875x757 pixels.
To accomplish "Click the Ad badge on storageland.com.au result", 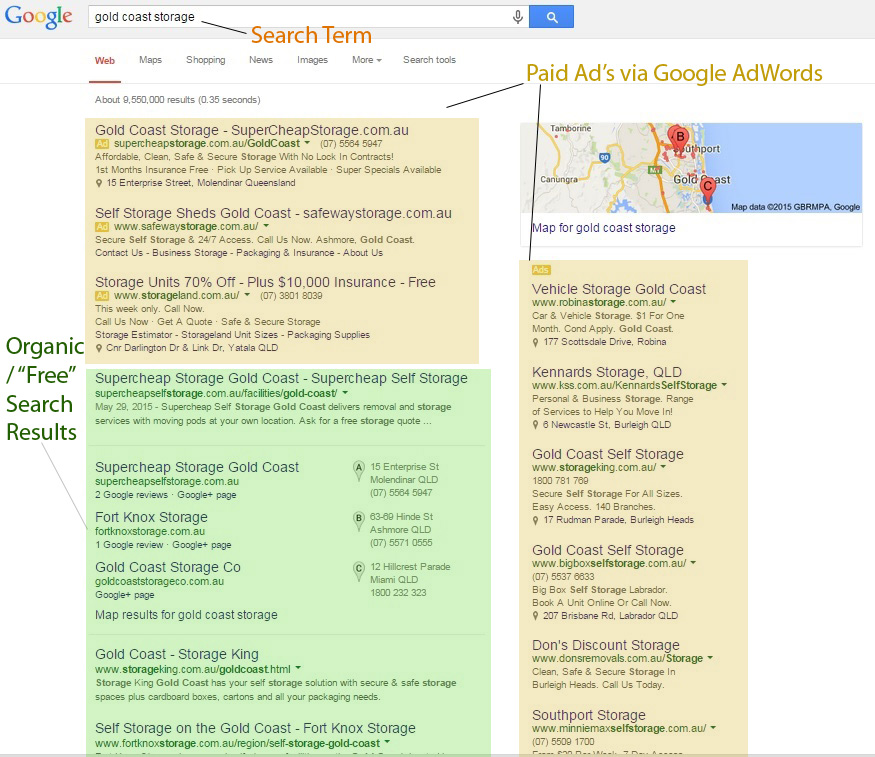I will (102, 296).
